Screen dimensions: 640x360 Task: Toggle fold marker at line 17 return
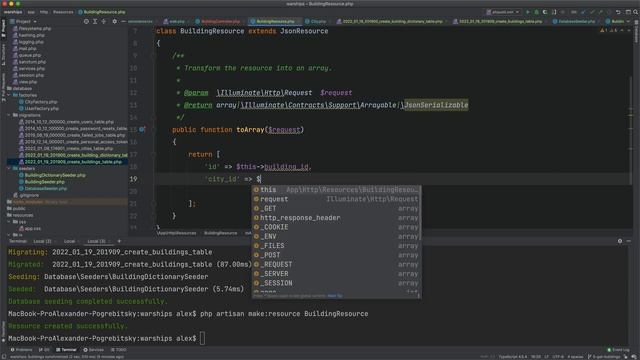[154, 154]
